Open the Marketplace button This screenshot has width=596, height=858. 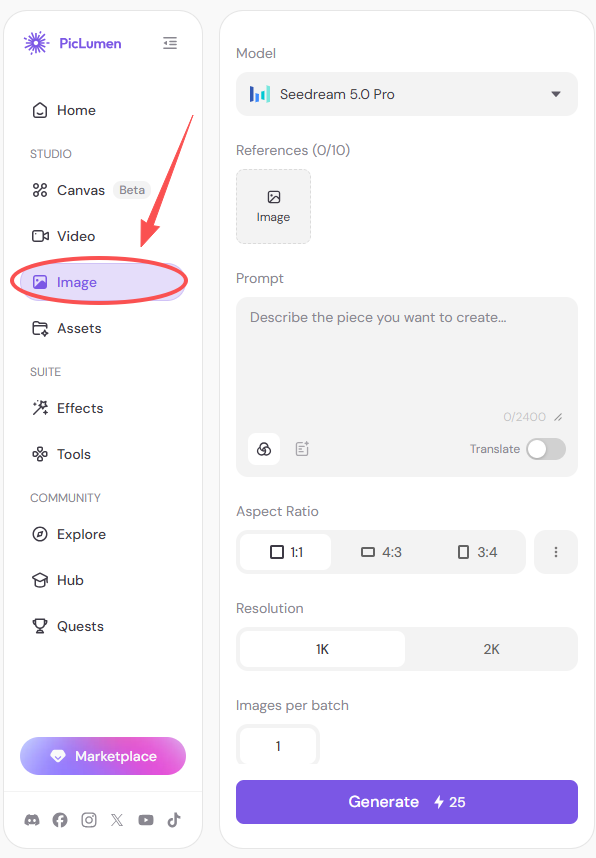click(x=103, y=756)
